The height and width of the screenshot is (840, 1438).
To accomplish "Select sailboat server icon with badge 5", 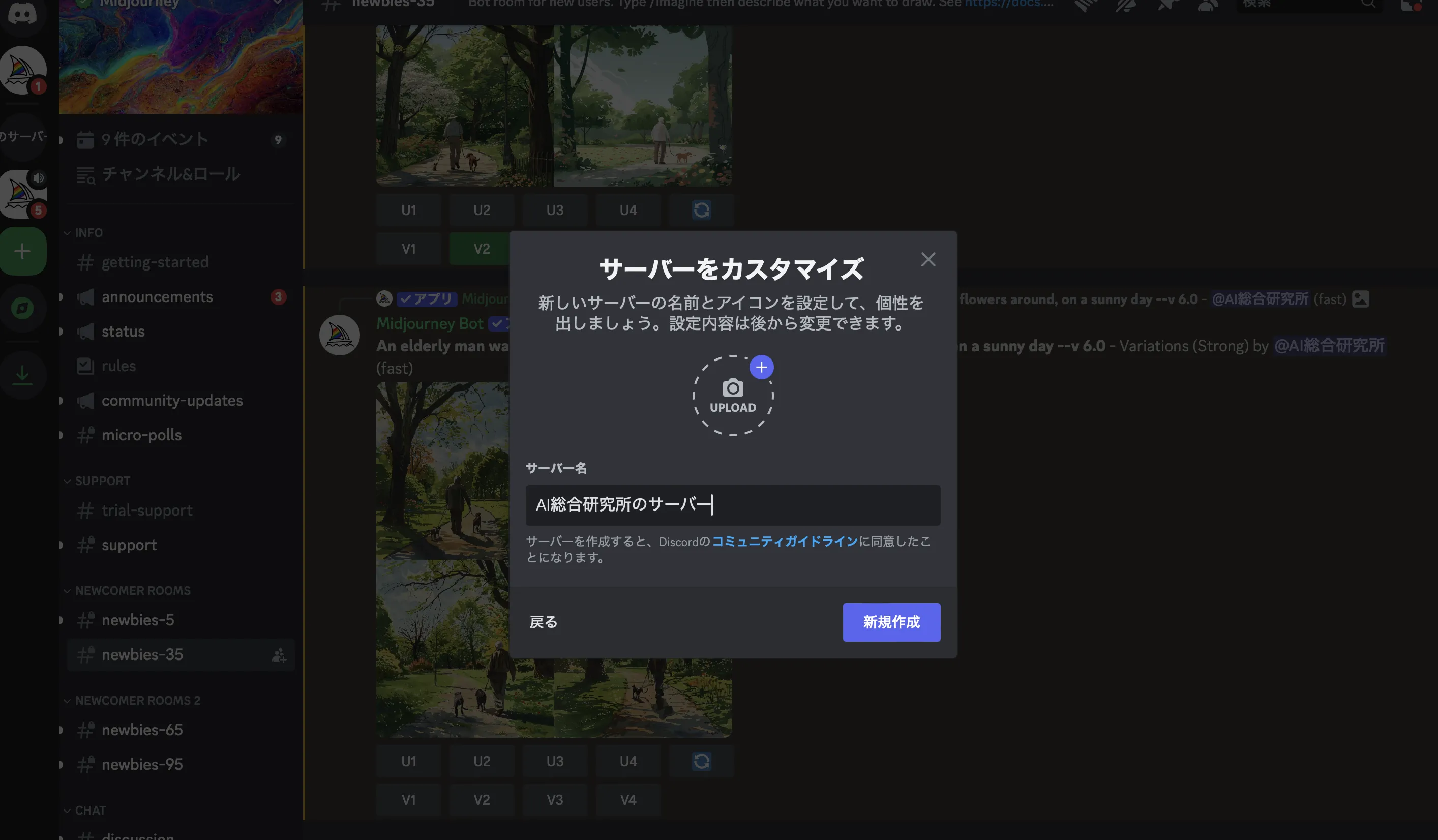I will click(23, 194).
